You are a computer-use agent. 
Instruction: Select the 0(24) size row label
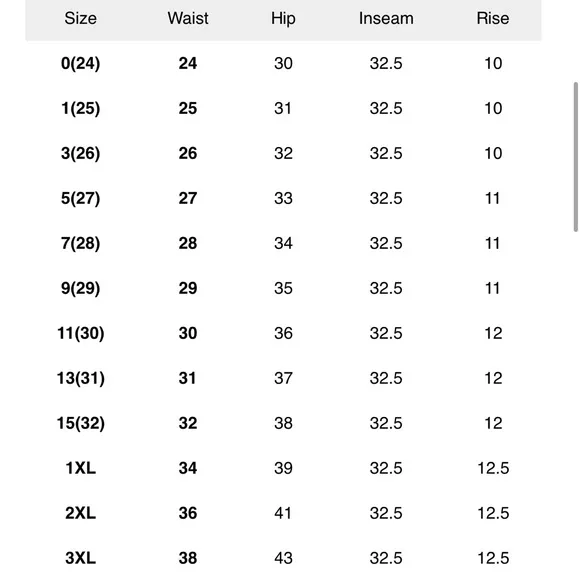[x=81, y=63]
